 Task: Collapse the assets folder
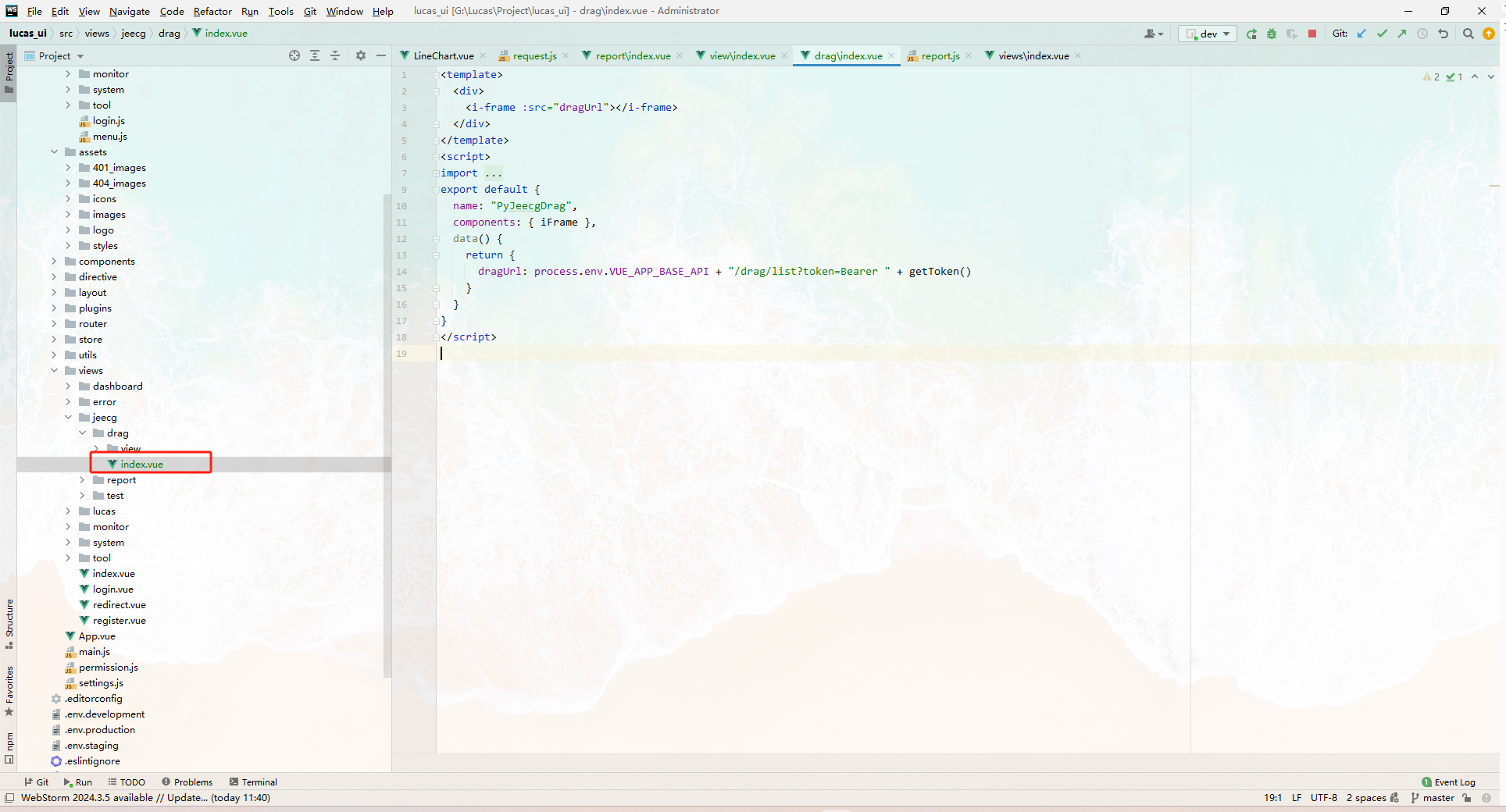click(x=54, y=152)
